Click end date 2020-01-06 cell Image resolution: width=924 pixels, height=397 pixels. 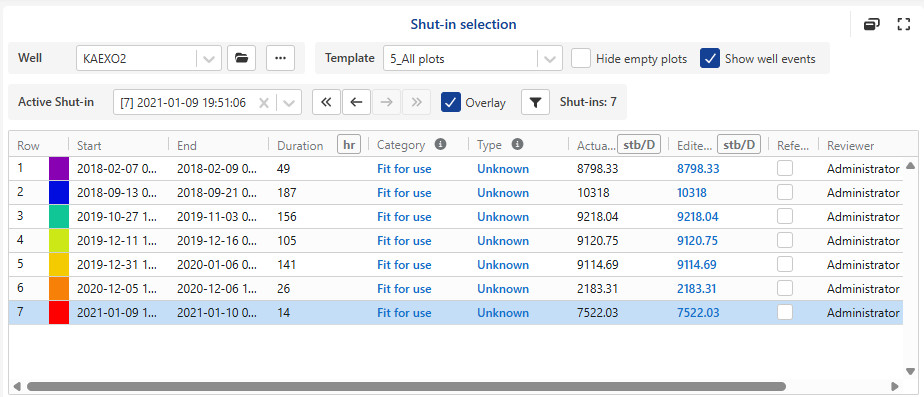[217, 265]
